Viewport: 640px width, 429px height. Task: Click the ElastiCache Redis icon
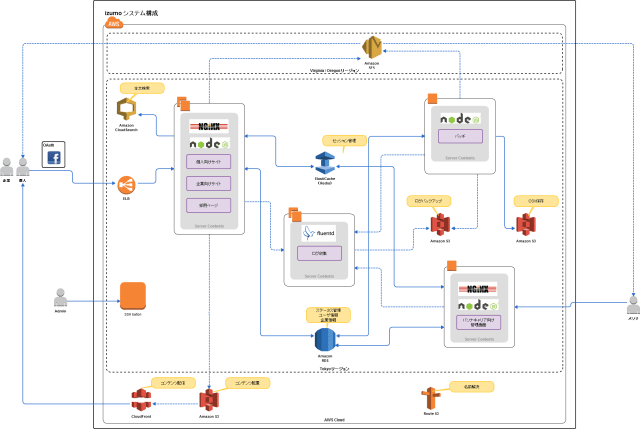tap(324, 162)
